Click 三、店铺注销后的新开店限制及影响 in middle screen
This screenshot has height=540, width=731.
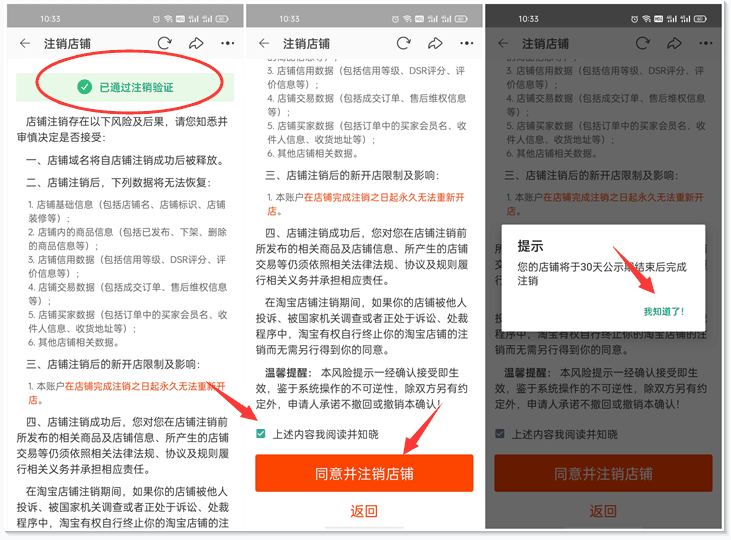click(352, 175)
